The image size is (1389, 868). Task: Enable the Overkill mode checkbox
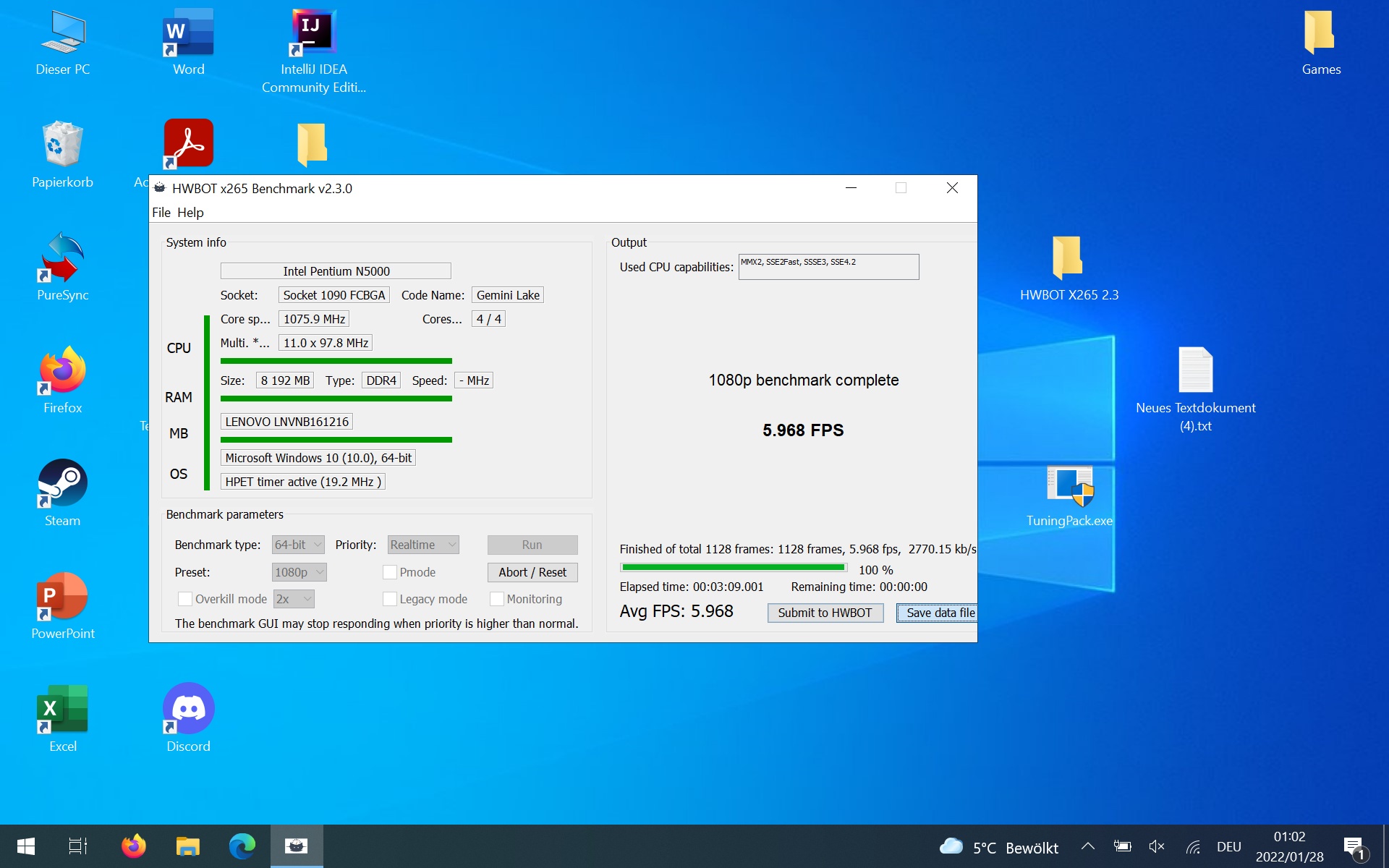(x=185, y=599)
